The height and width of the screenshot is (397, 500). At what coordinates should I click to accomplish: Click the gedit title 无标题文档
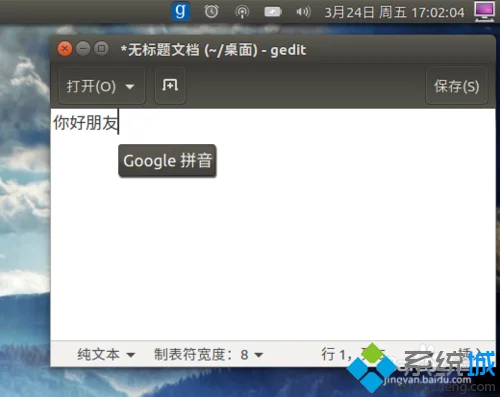163,50
